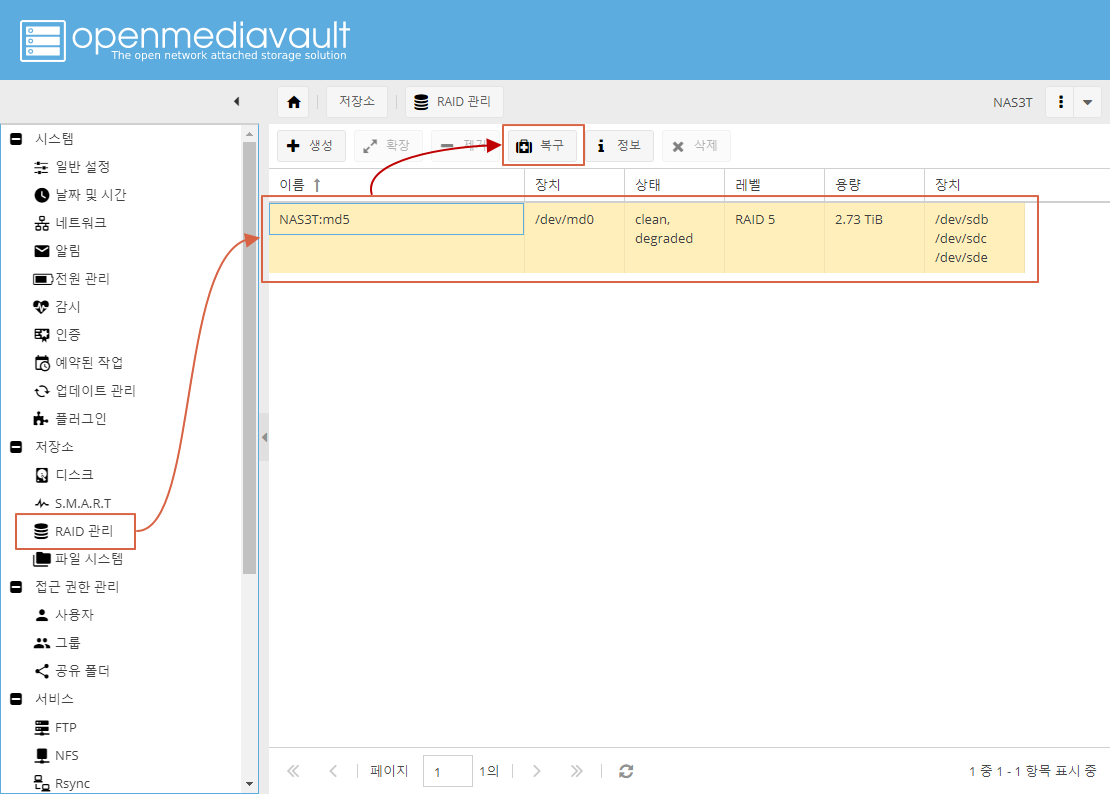The height and width of the screenshot is (794, 1110).
Task: Open 예약된 작업 scheduled jobs
Action: 79,363
